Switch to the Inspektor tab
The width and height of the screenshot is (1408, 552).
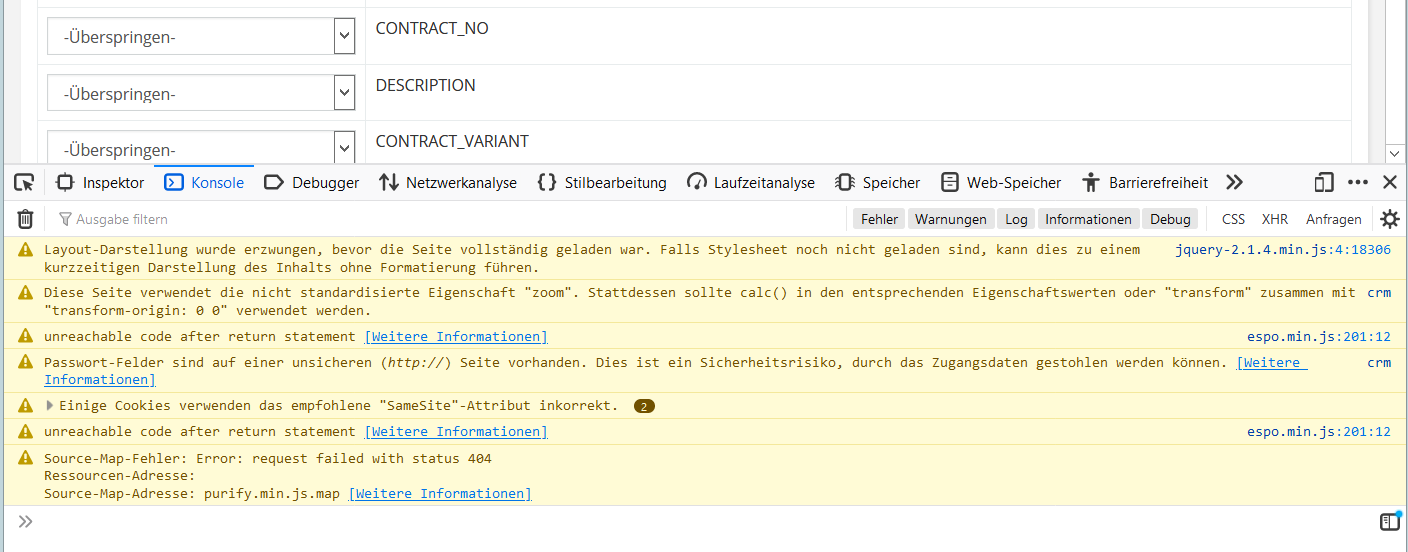(x=100, y=182)
